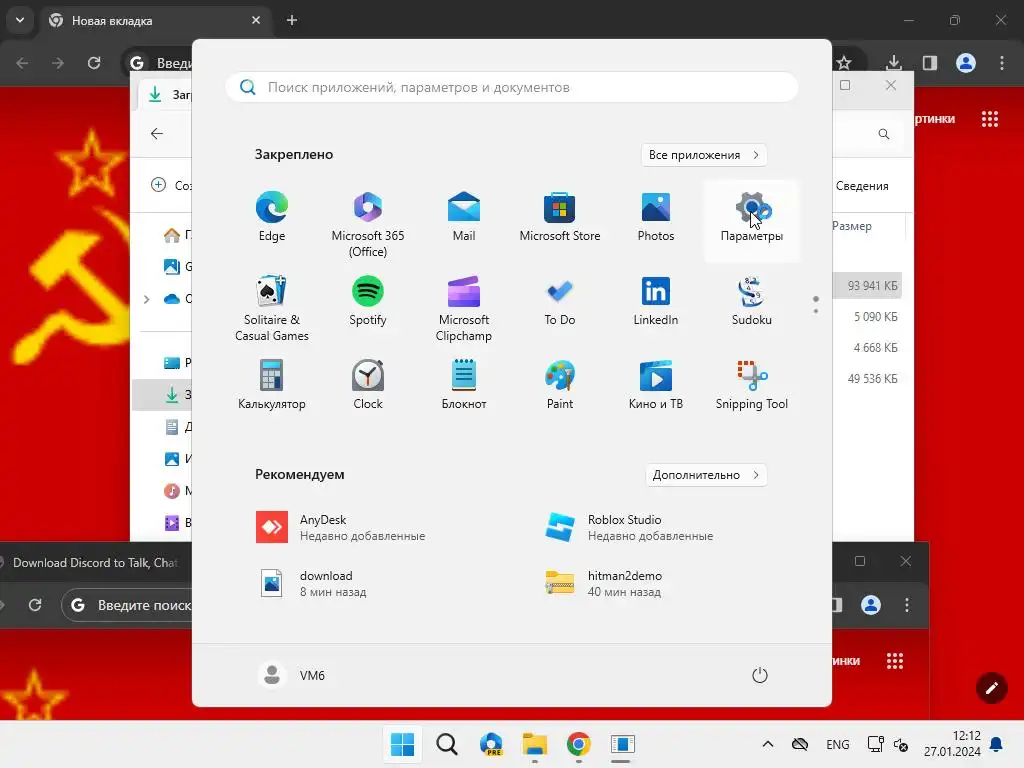Open Сведения details pane in Explorer
The image size is (1024, 768).
coord(862,186)
